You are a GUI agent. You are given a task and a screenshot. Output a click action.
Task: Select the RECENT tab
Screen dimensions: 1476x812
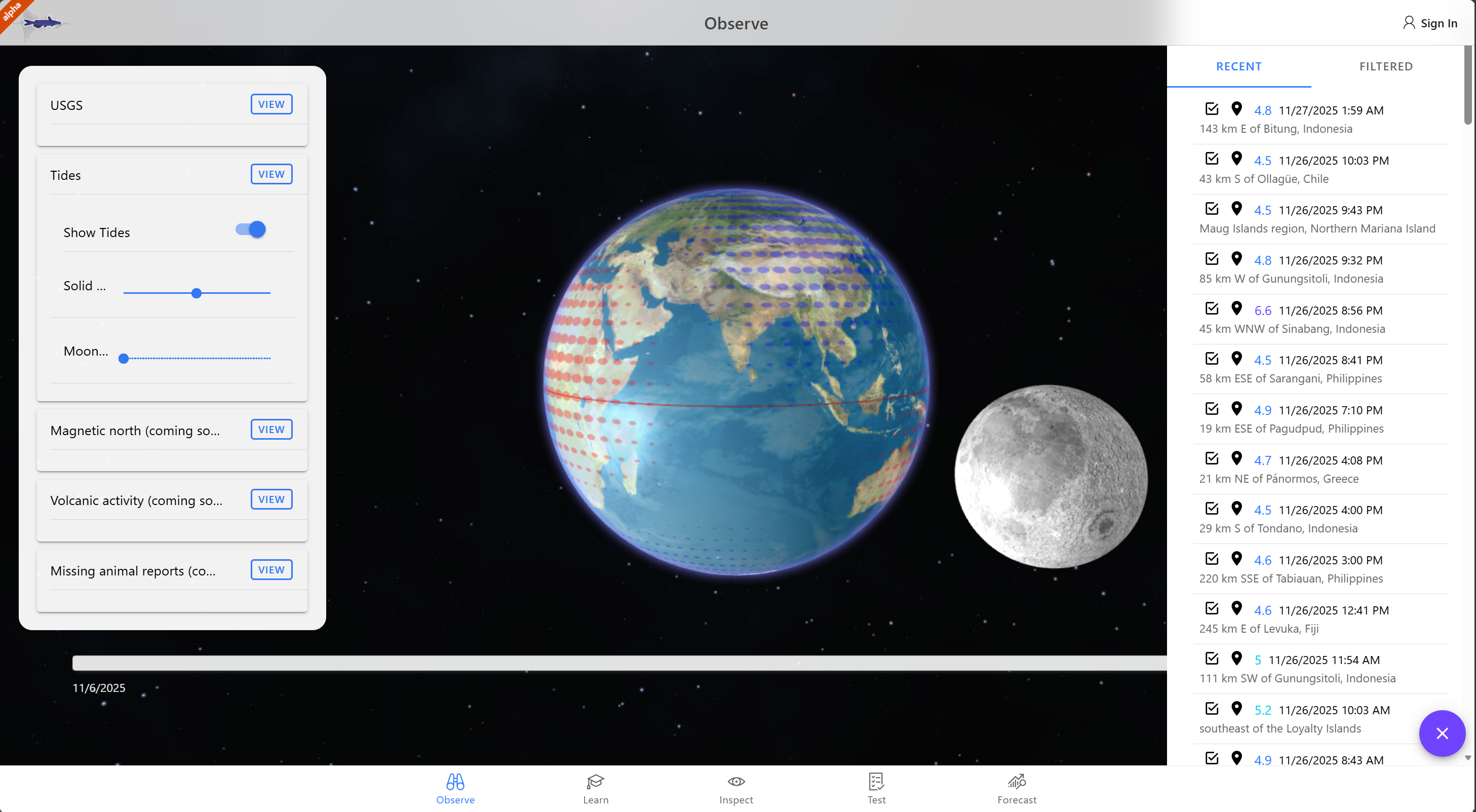(x=1239, y=66)
